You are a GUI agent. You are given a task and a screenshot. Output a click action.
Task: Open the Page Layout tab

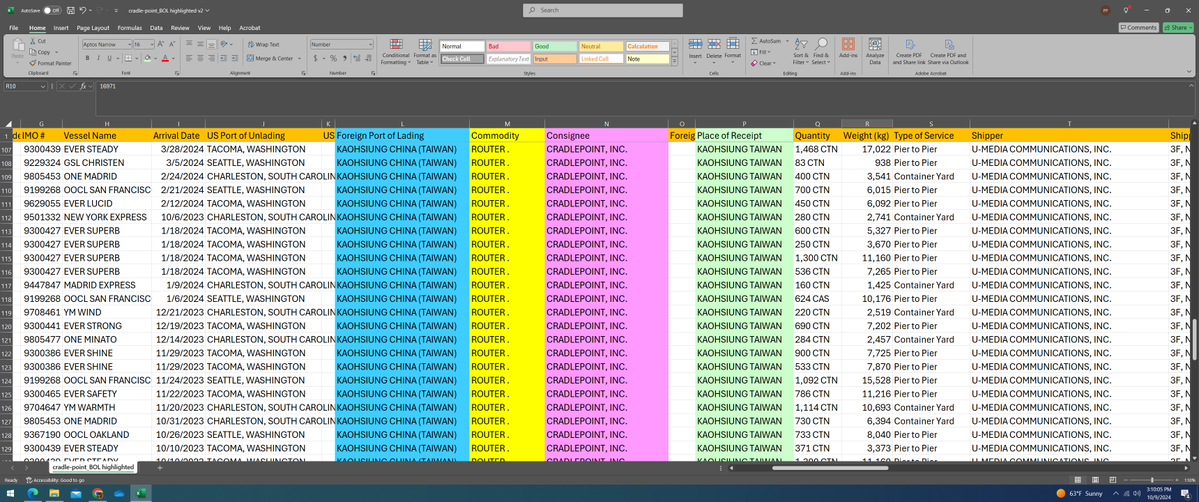[x=93, y=28]
